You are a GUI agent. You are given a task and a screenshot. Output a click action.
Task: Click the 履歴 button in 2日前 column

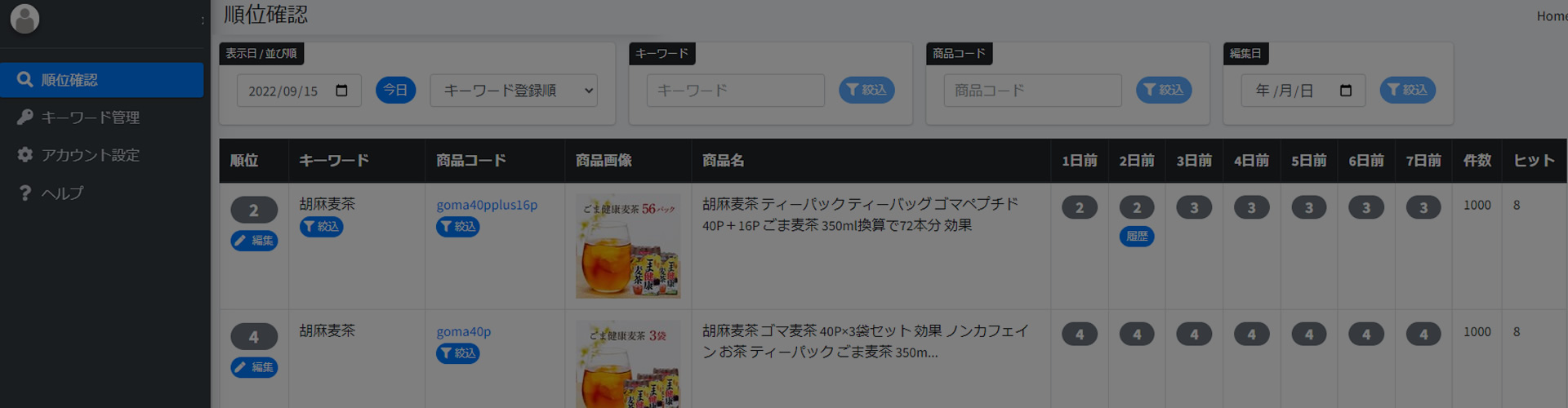(1137, 237)
